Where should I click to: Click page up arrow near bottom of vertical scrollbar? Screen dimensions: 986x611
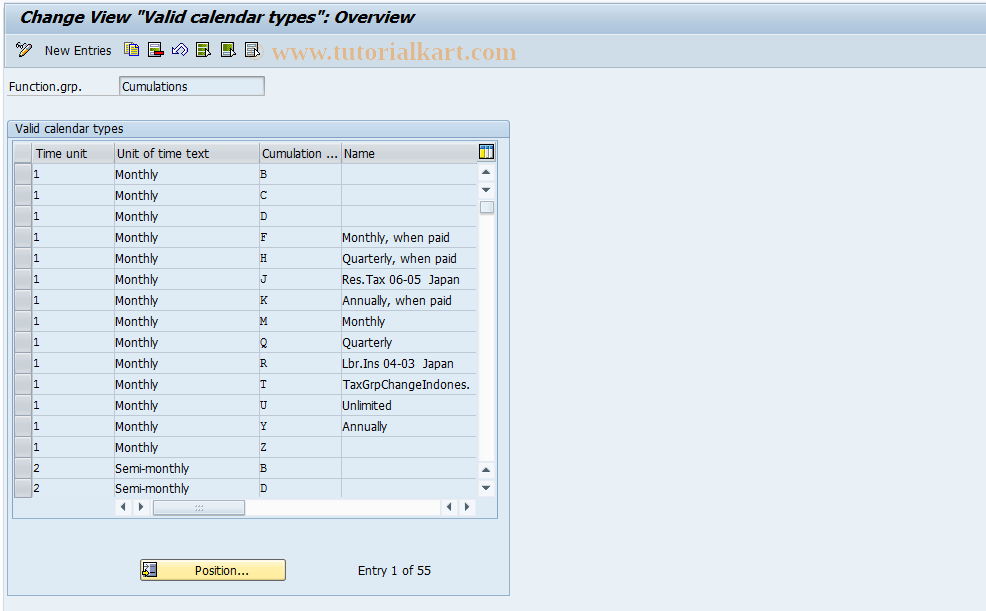486,470
